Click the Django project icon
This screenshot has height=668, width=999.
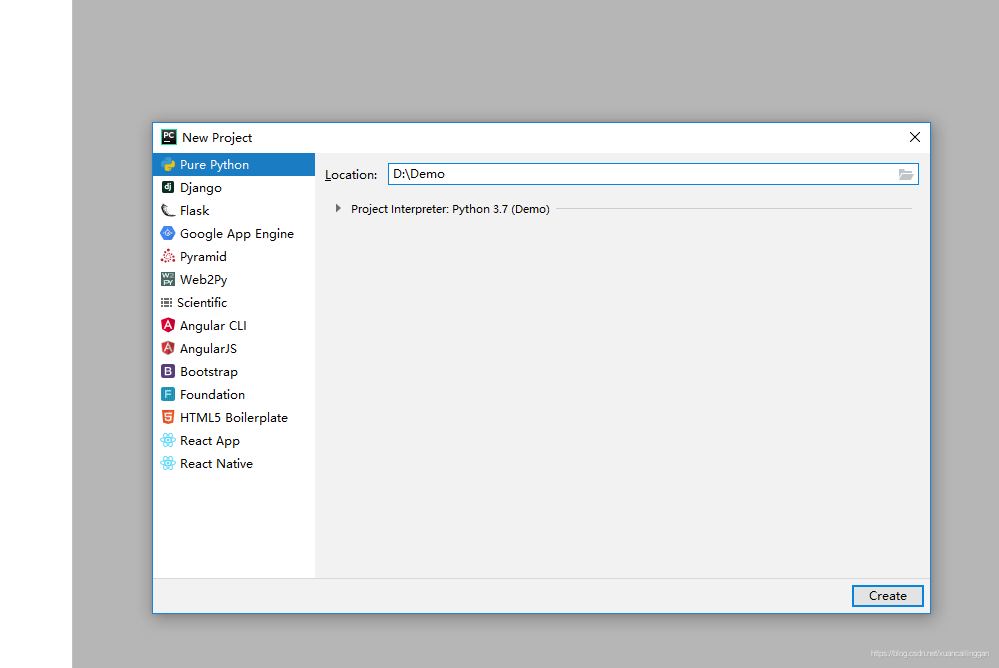point(168,187)
